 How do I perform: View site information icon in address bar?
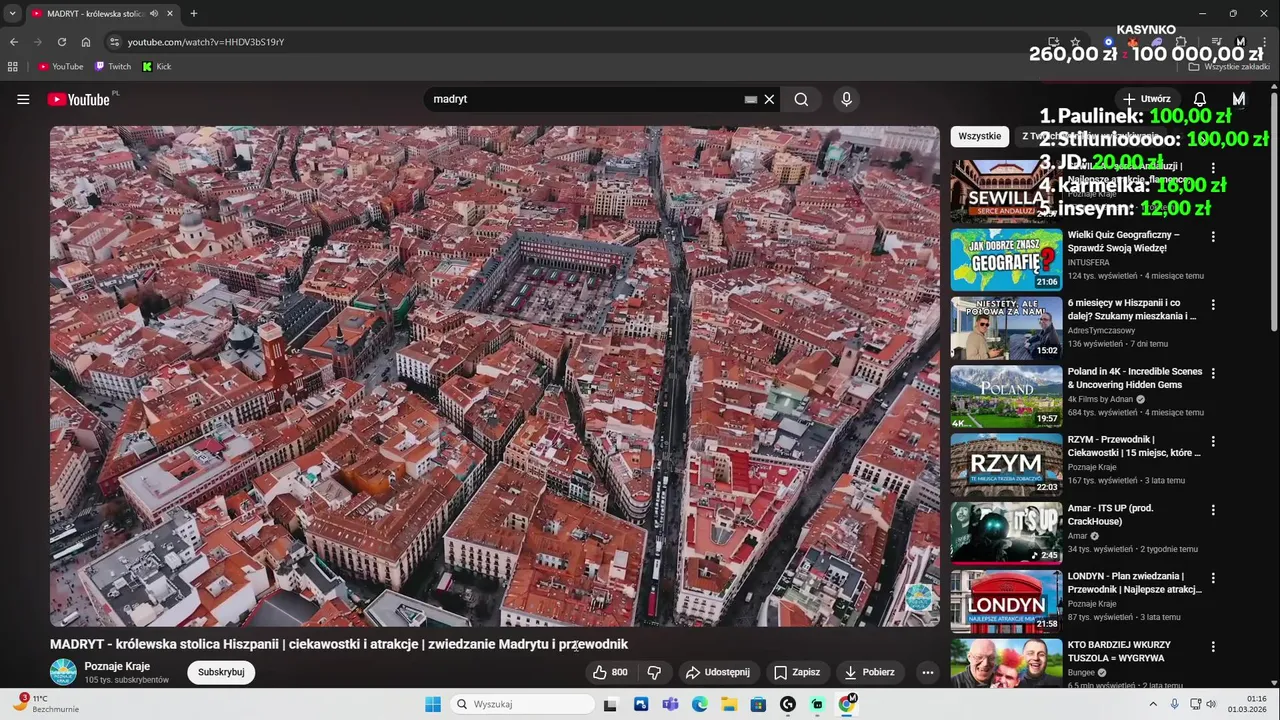coord(114,42)
